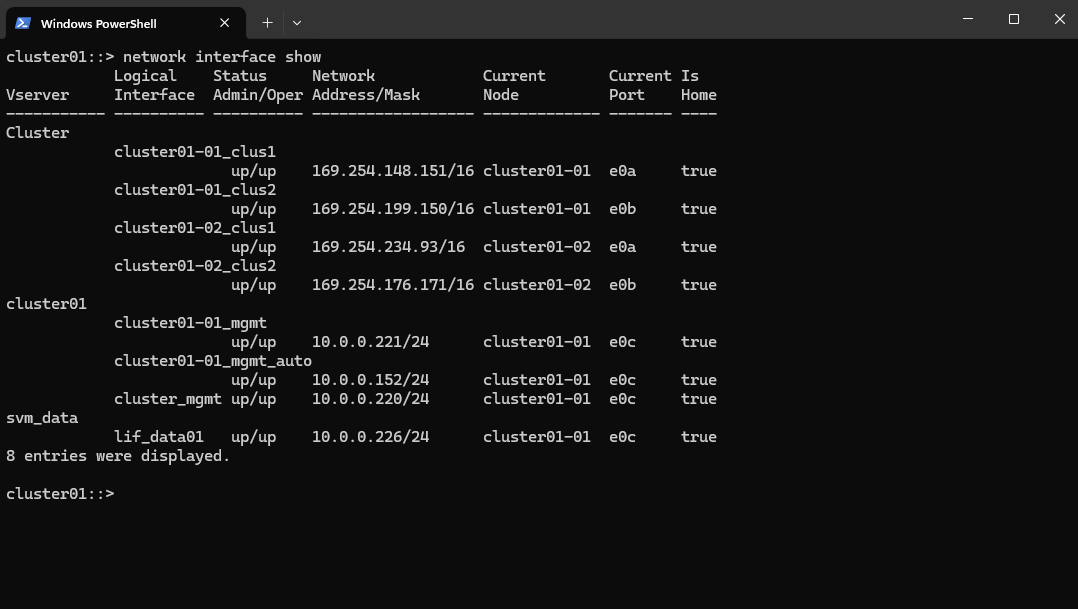The width and height of the screenshot is (1078, 609).
Task: Click the cluster01-01_mgmt_auto interface name
Action: pyautogui.click(x=212, y=361)
